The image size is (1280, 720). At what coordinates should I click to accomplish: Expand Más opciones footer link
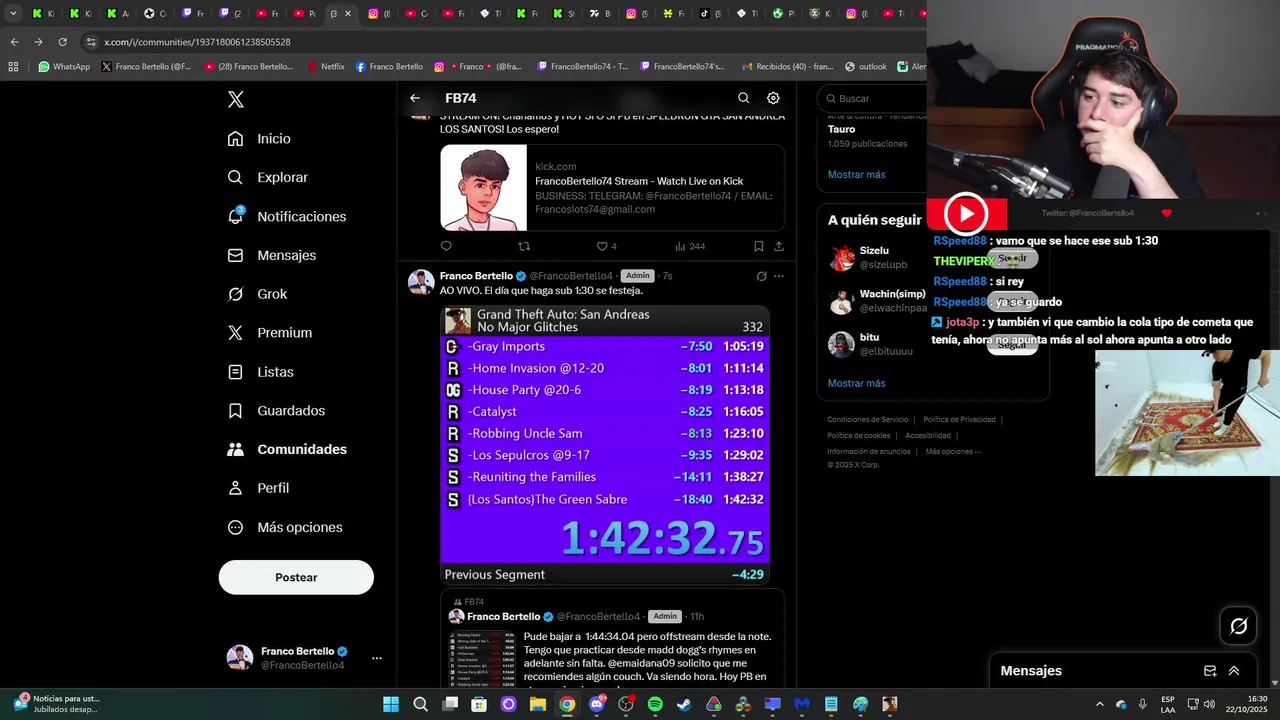(953, 452)
